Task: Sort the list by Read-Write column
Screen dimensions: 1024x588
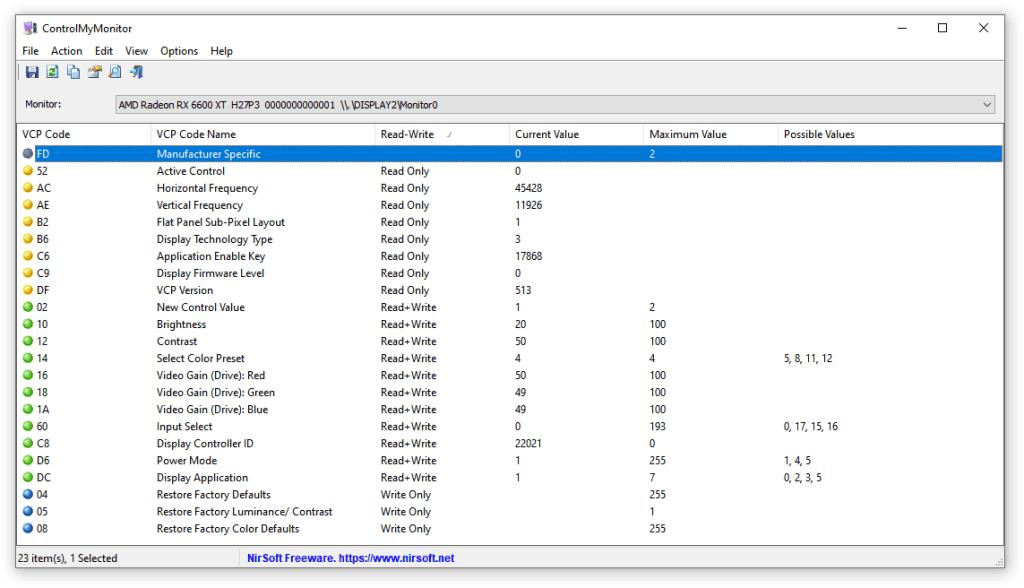Action: [440, 133]
